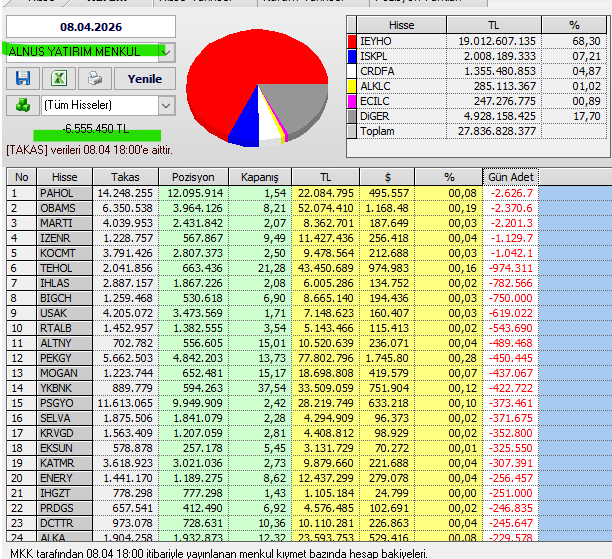612x559 pixels.
Task: Select the MOGAN stock cell
Action: pyautogui.click(x=65, y=373)
